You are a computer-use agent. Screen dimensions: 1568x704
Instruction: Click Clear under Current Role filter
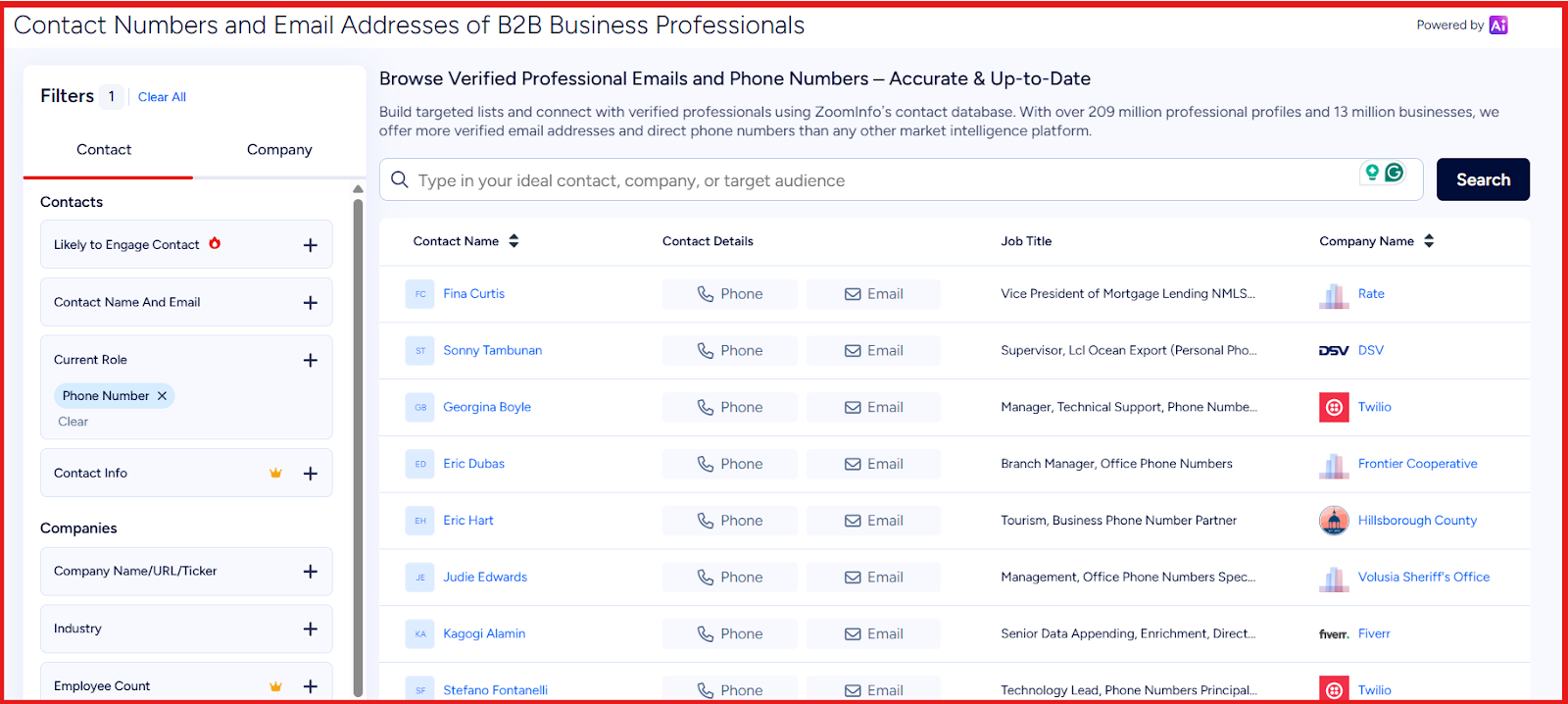[x=73, y=422]
